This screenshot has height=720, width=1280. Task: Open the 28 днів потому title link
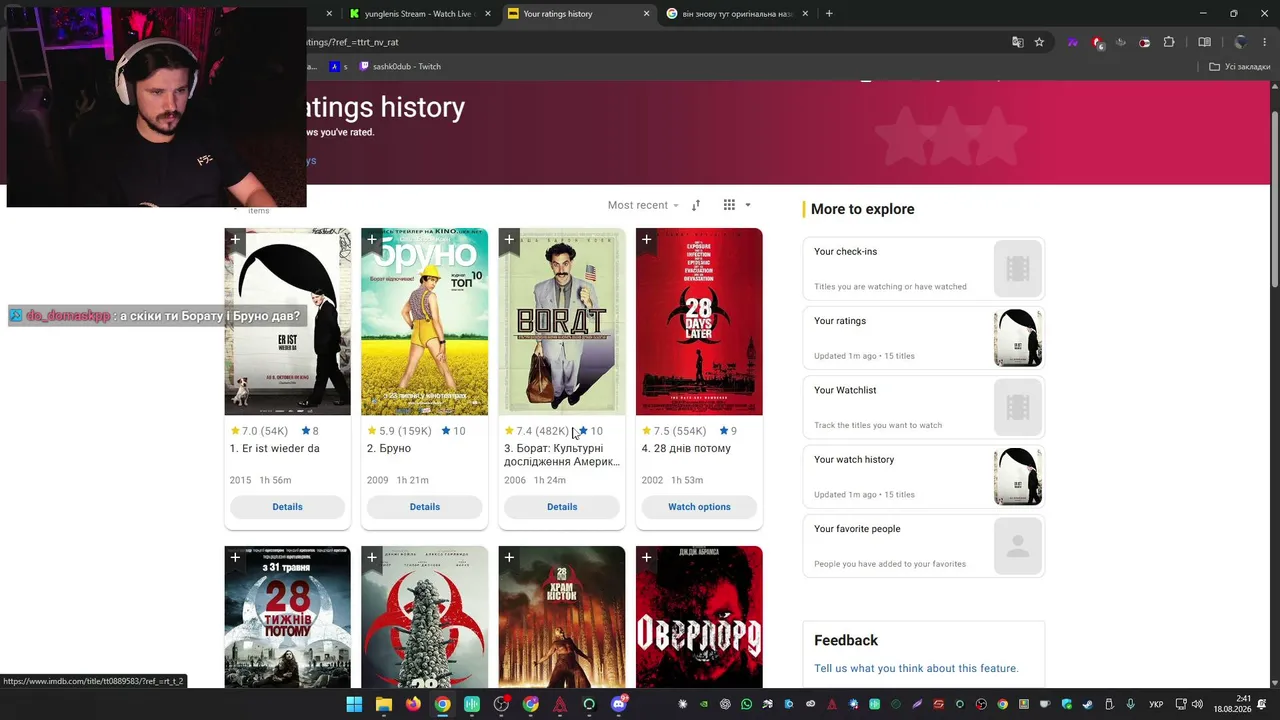[686, 449]
